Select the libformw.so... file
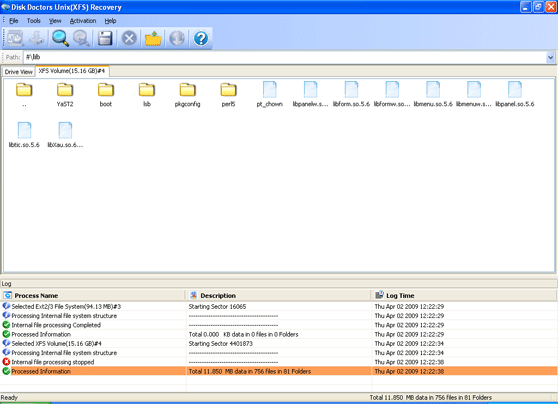 click(392, 94)
